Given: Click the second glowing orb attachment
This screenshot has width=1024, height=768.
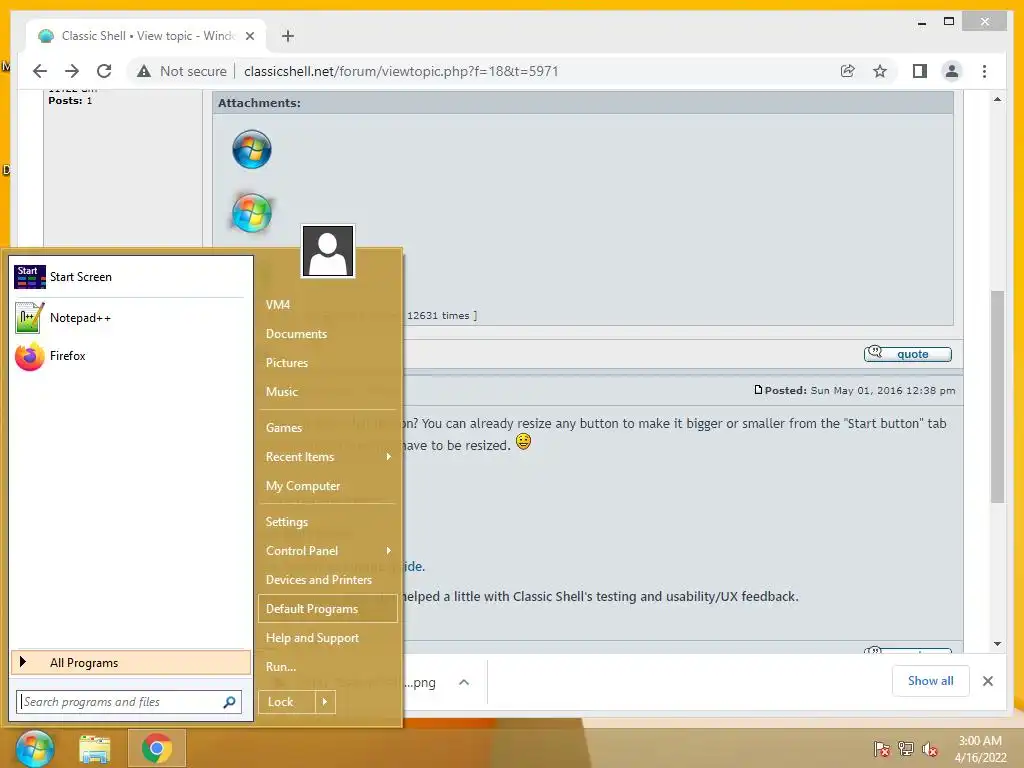Looking at the screenshot, I should click(252, 213).
